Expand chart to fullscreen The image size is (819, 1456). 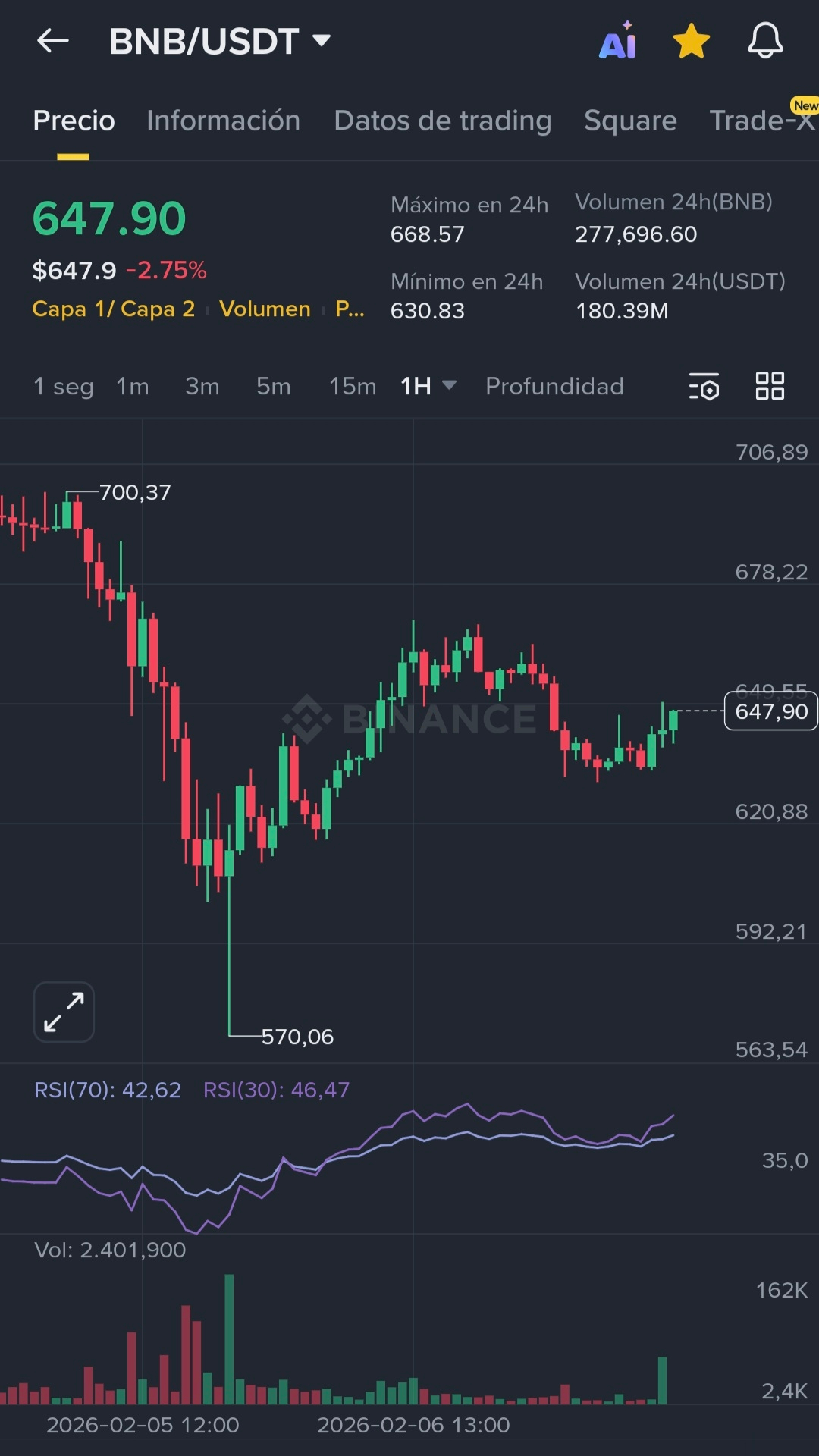click(x=64, y=1012)
